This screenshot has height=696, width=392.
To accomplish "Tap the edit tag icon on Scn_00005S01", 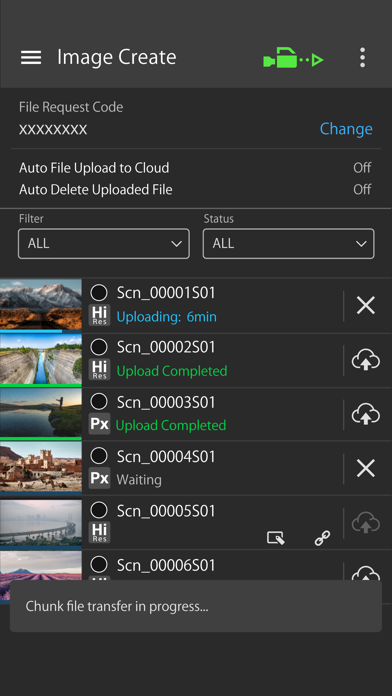I will coord(276,538).
